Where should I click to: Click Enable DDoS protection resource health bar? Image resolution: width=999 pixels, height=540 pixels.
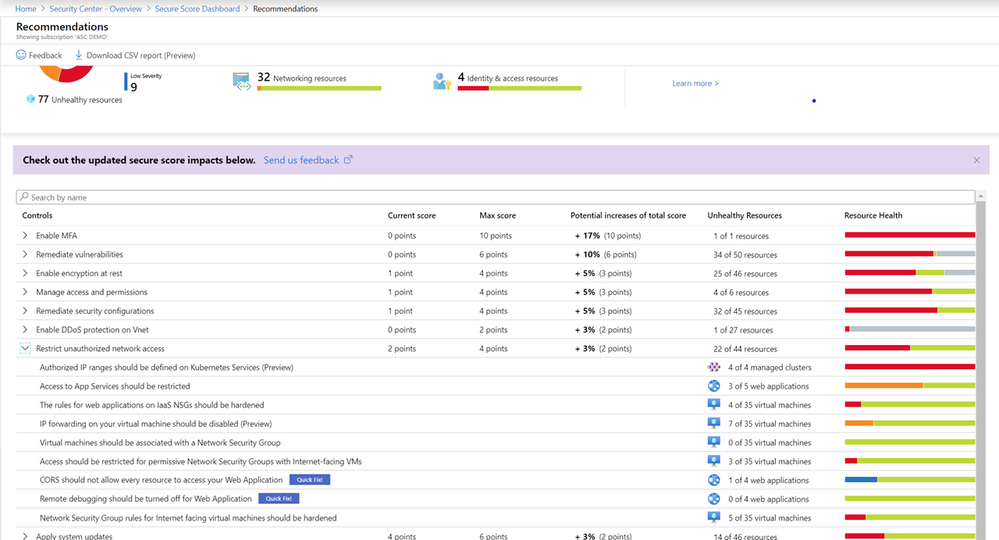tap(910, 329)
